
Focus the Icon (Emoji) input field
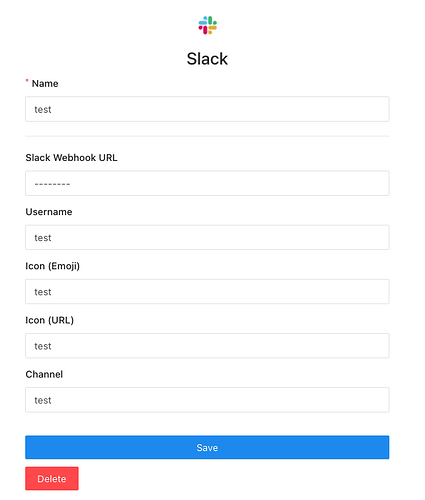point(207,292)
